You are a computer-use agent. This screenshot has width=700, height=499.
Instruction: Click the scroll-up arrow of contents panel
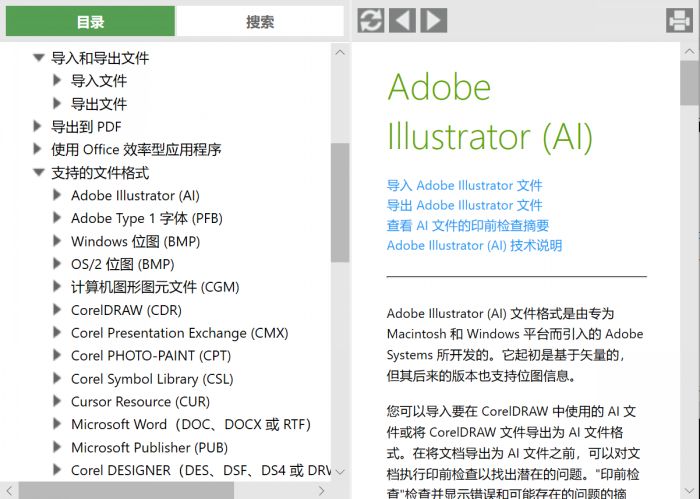click(340, 52)
